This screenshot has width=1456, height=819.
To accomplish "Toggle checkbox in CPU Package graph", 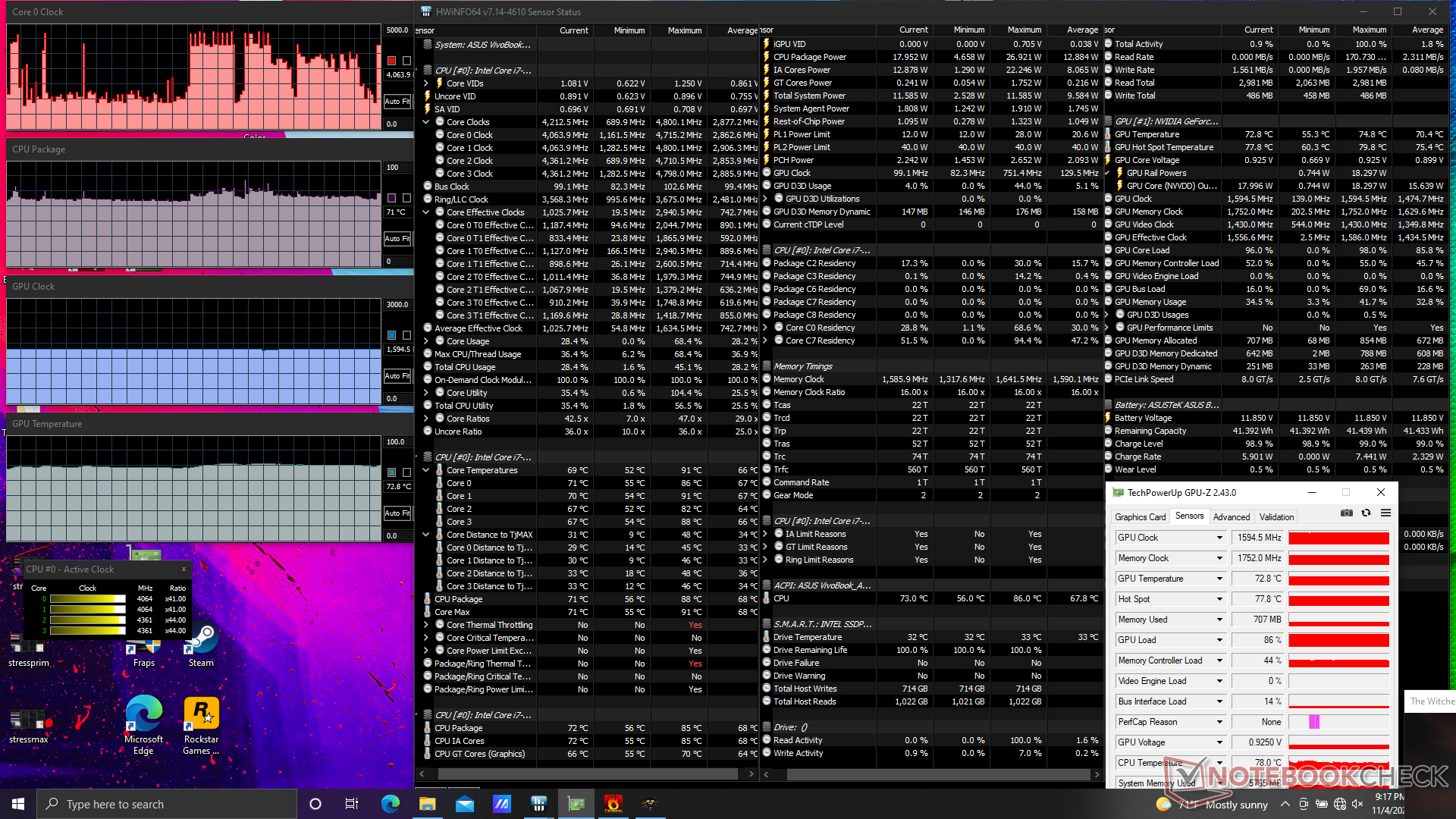I will [x=406, y=198].
